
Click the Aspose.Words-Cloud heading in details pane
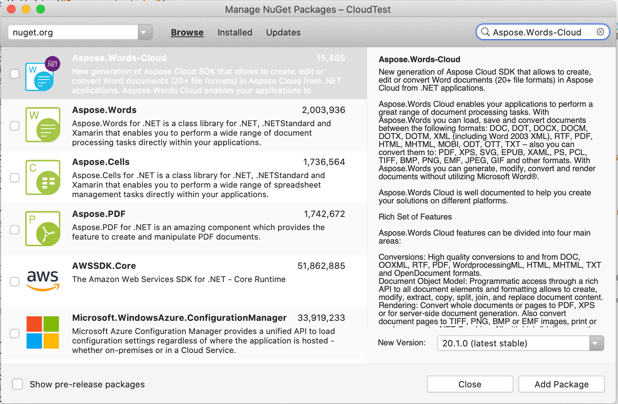pyautogui.click(x=419, y=59)
